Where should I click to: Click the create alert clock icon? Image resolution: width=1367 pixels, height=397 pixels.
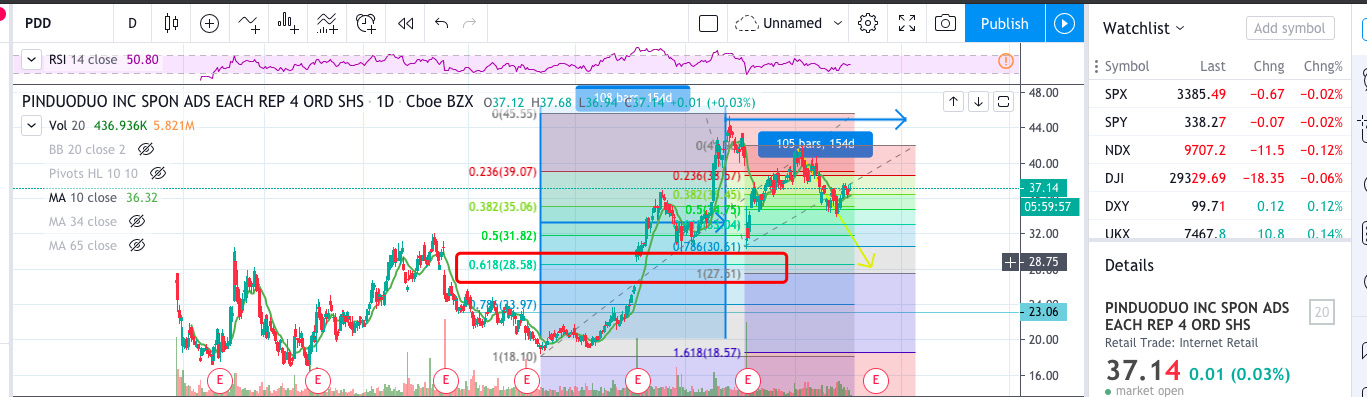[x=368, y=23]
